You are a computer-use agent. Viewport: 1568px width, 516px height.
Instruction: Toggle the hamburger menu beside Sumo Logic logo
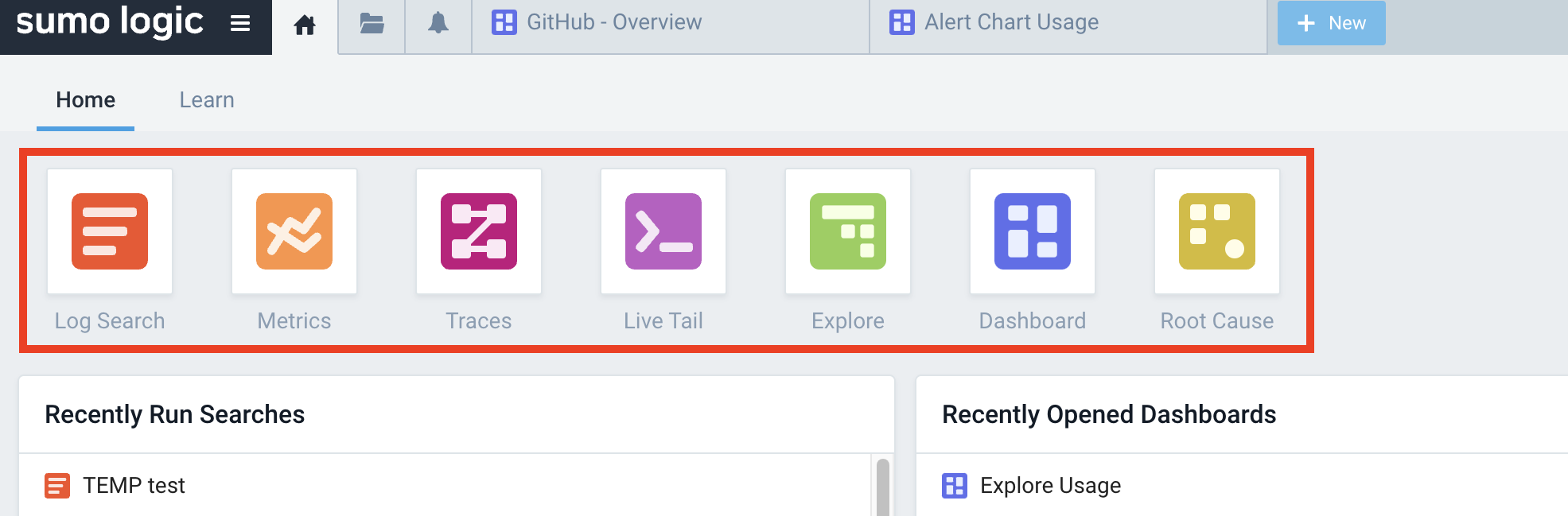(240, 24)
